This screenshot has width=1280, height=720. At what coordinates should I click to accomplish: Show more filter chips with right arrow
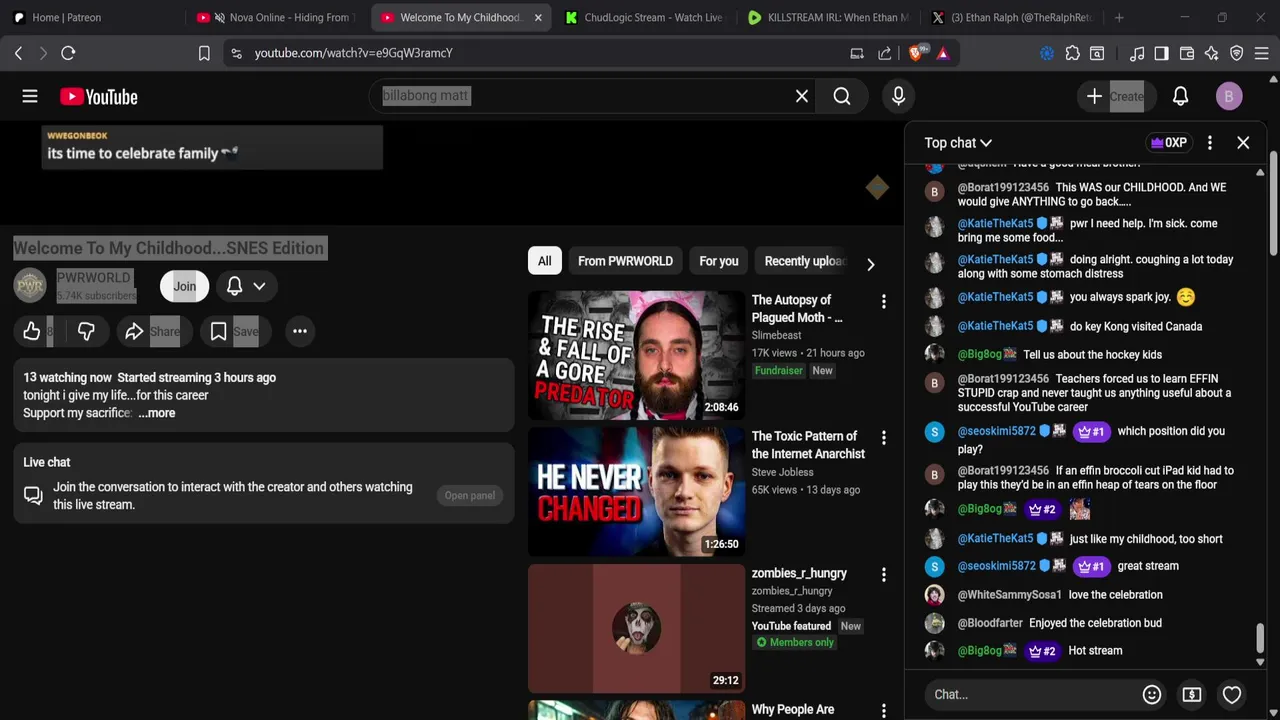click(870, 264)
